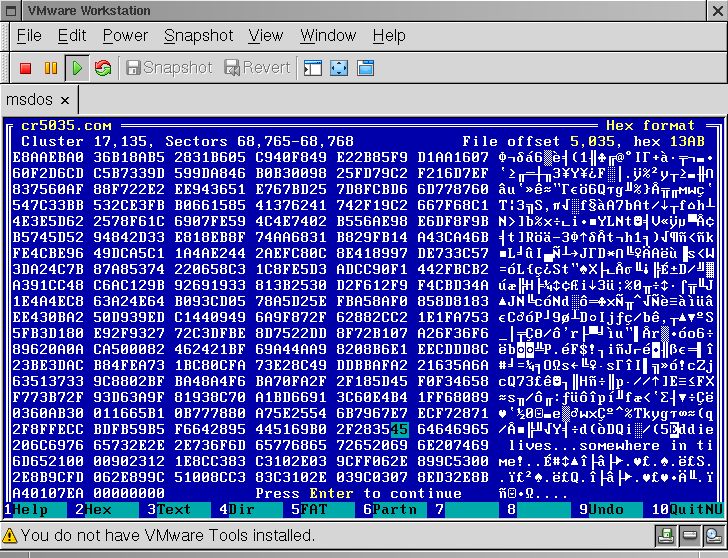Screen dimensions: 728x558
Task: Open the Power menu
Action: pyautogui.click(x=125, y=36)
